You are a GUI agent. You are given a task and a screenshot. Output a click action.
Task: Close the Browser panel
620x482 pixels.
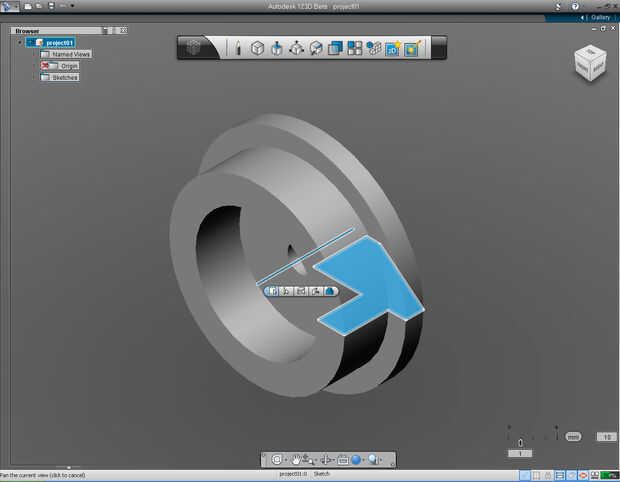124,30
